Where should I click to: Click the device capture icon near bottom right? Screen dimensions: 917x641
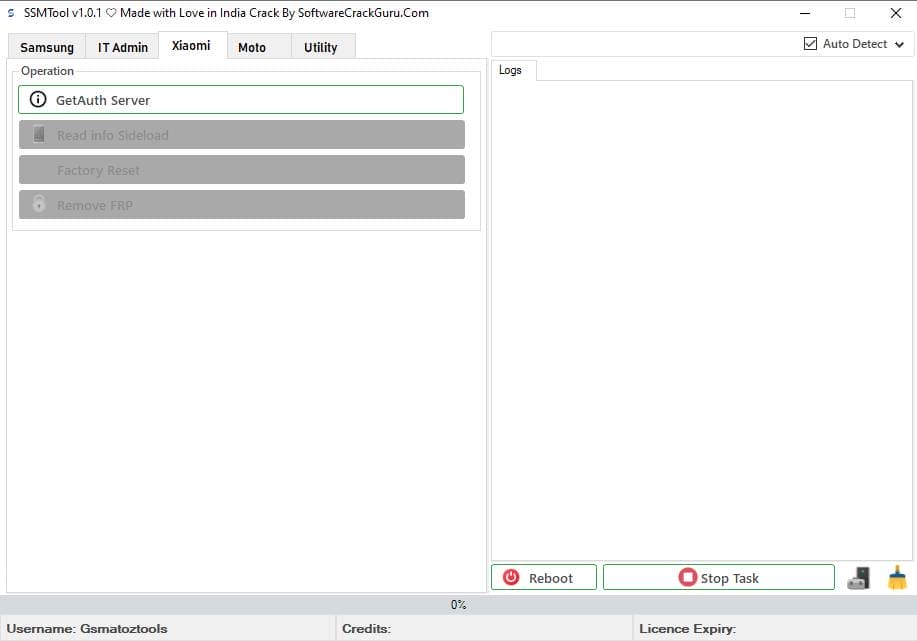(858, 577)
